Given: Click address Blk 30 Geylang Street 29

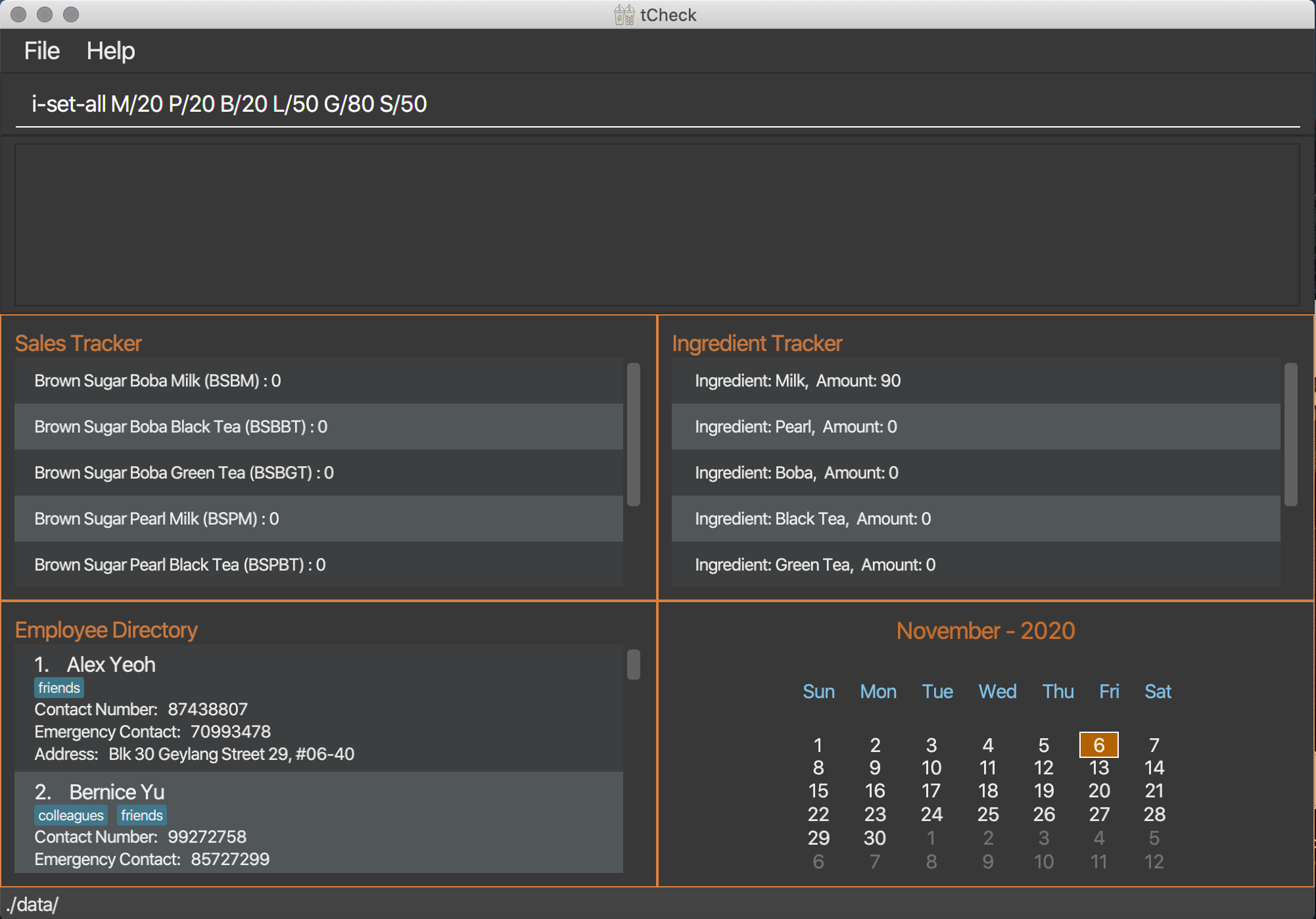Looking at the screenshot, I should click(231, 754).
